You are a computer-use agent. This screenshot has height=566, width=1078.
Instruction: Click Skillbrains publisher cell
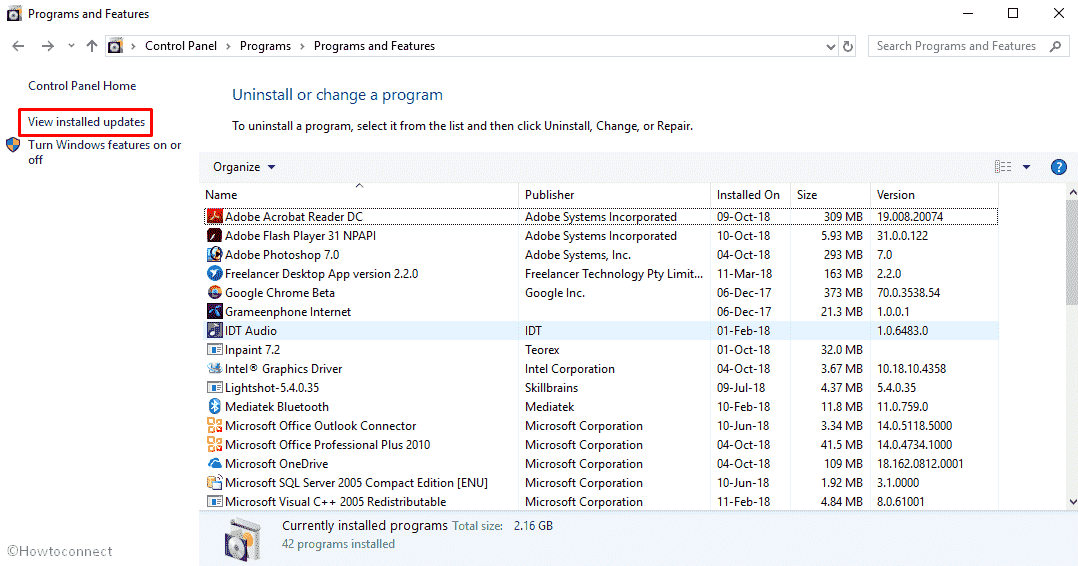point(551,388)
